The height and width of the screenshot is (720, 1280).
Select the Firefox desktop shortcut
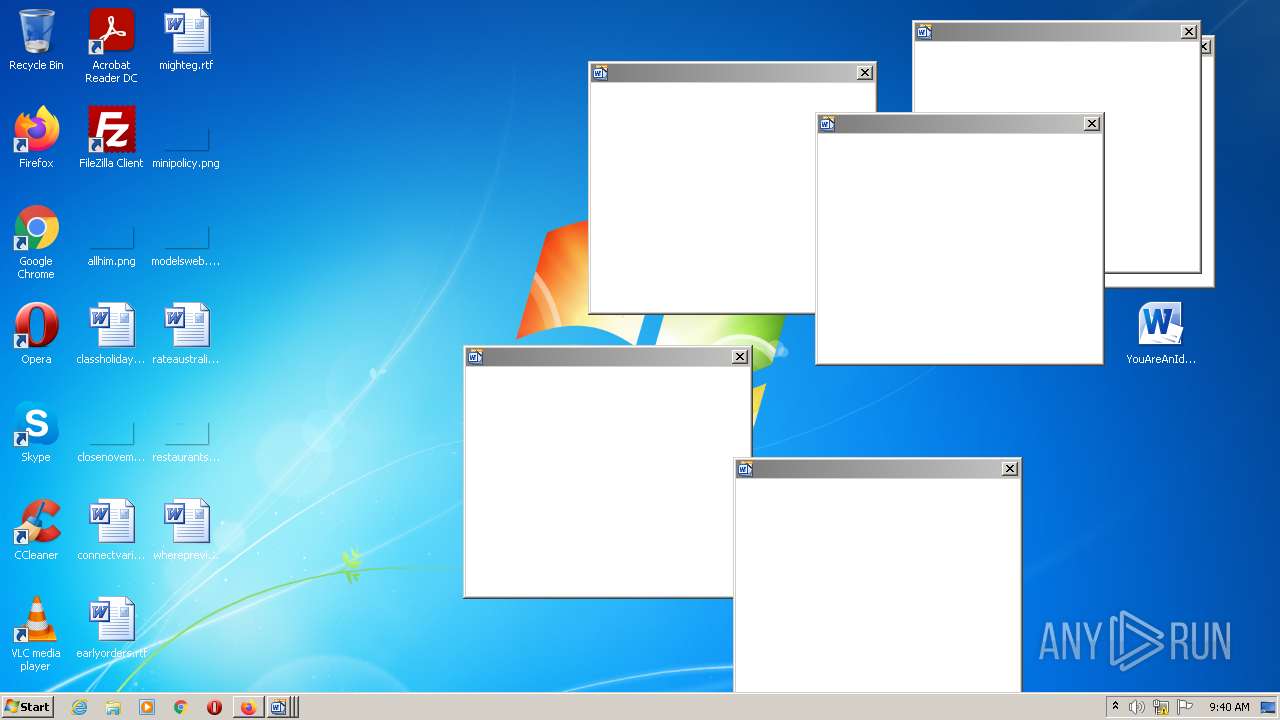36,138
